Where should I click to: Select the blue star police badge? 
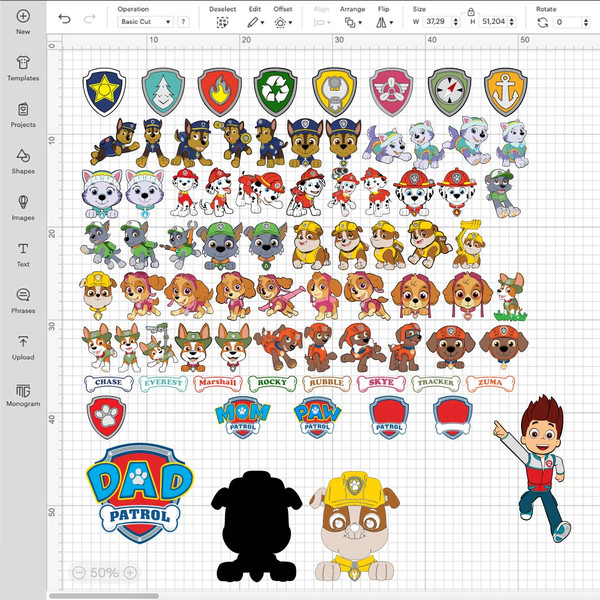(104, 92)
